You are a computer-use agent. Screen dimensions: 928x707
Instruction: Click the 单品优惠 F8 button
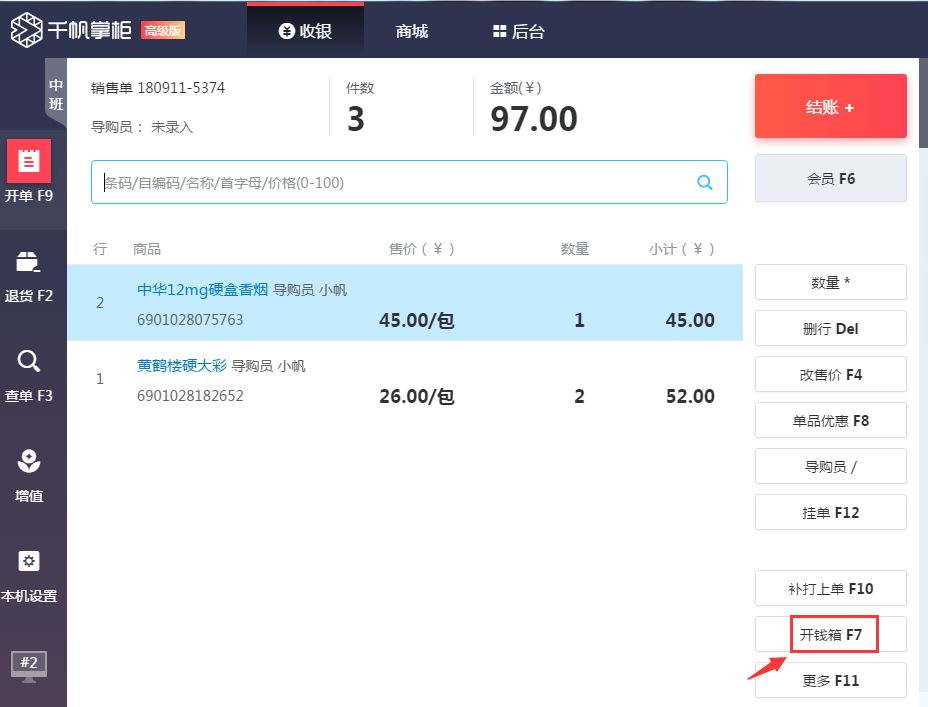click(830, 421)
